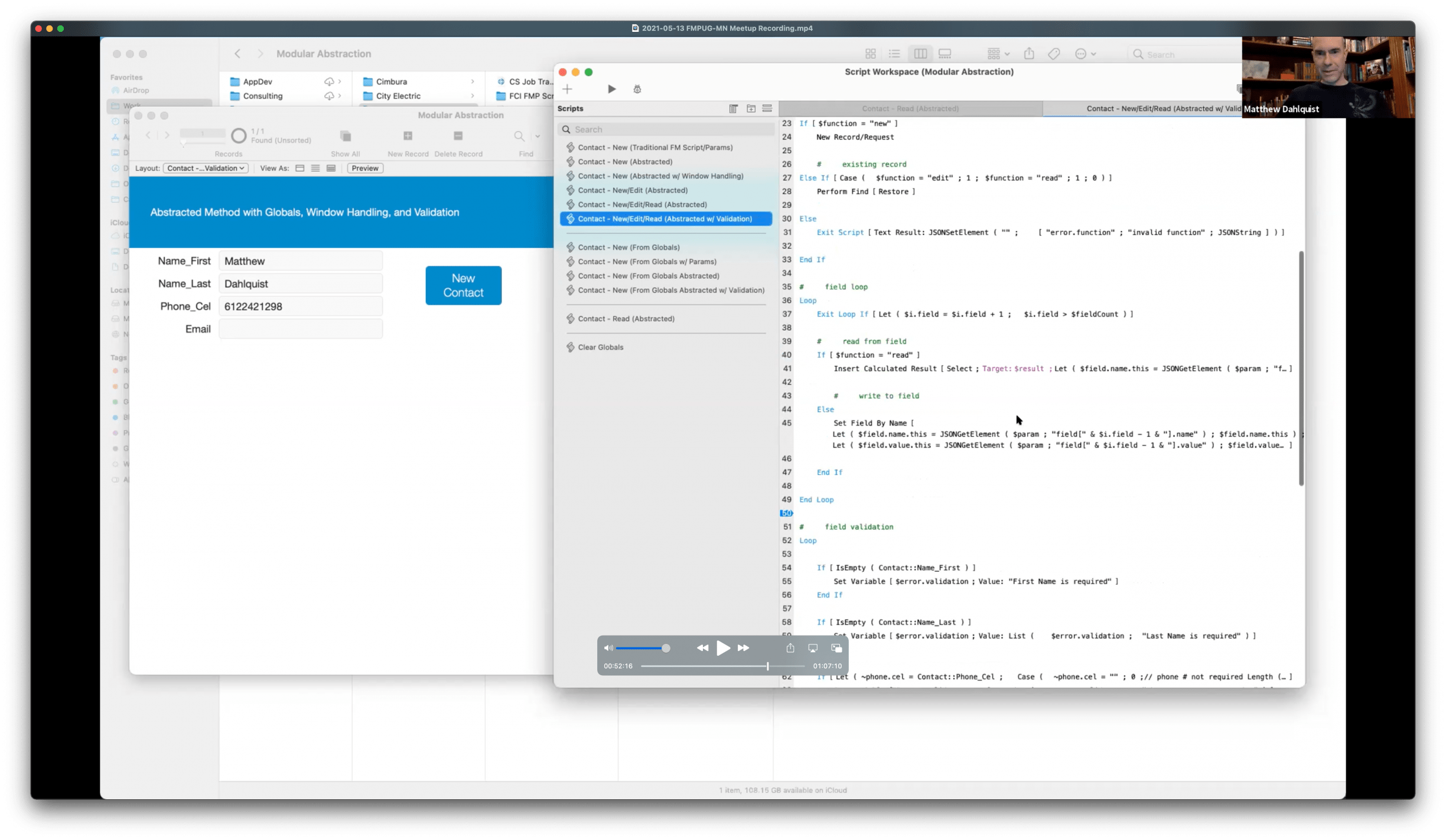Open the Find dropdown arrow in FileMaker toolbar
This screenshot has width=1446, height=840.
pos(538,136)
